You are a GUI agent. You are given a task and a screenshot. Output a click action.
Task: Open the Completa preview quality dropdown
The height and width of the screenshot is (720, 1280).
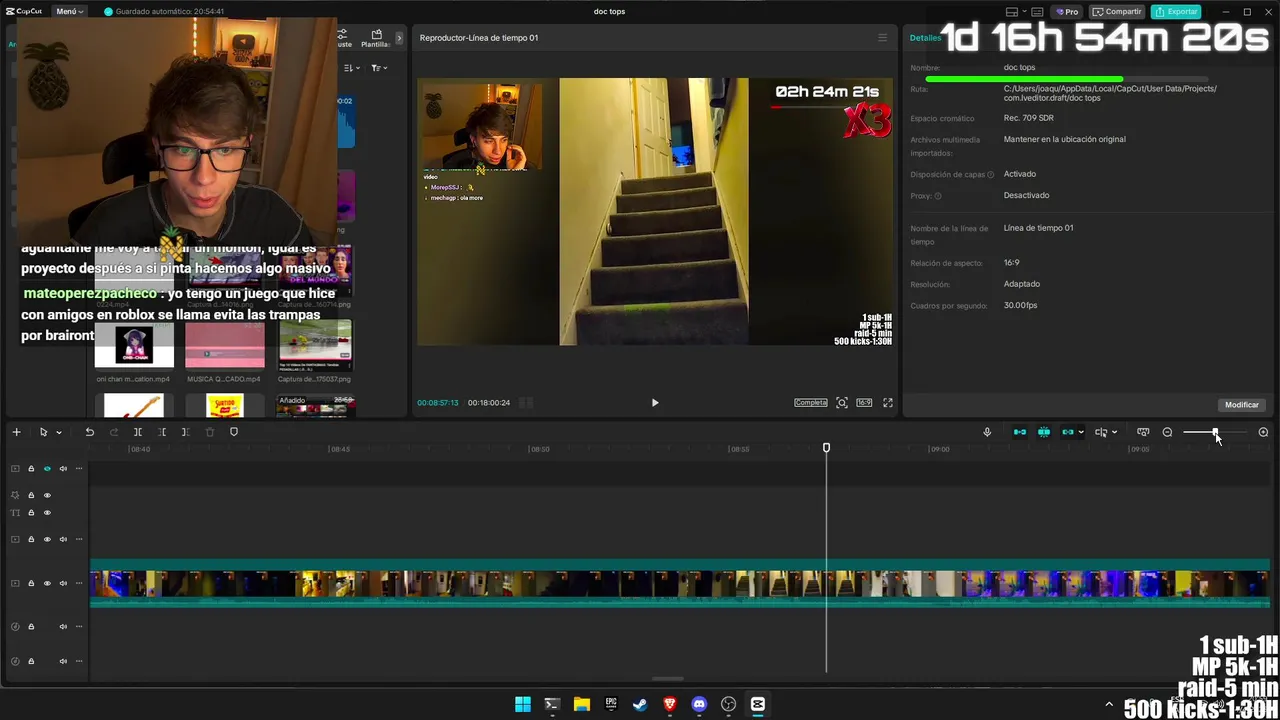coord(811,402)
